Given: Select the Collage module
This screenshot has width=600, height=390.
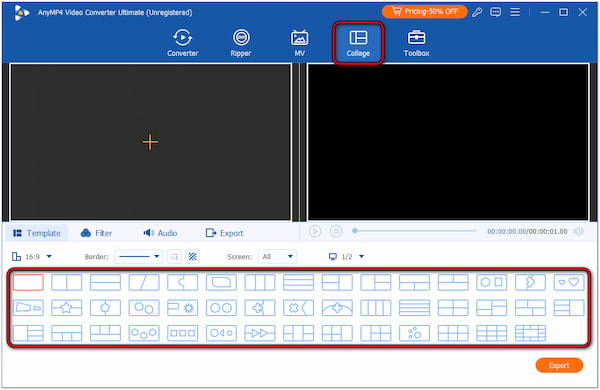Looking at the screenshot, I should coord(358,43).
